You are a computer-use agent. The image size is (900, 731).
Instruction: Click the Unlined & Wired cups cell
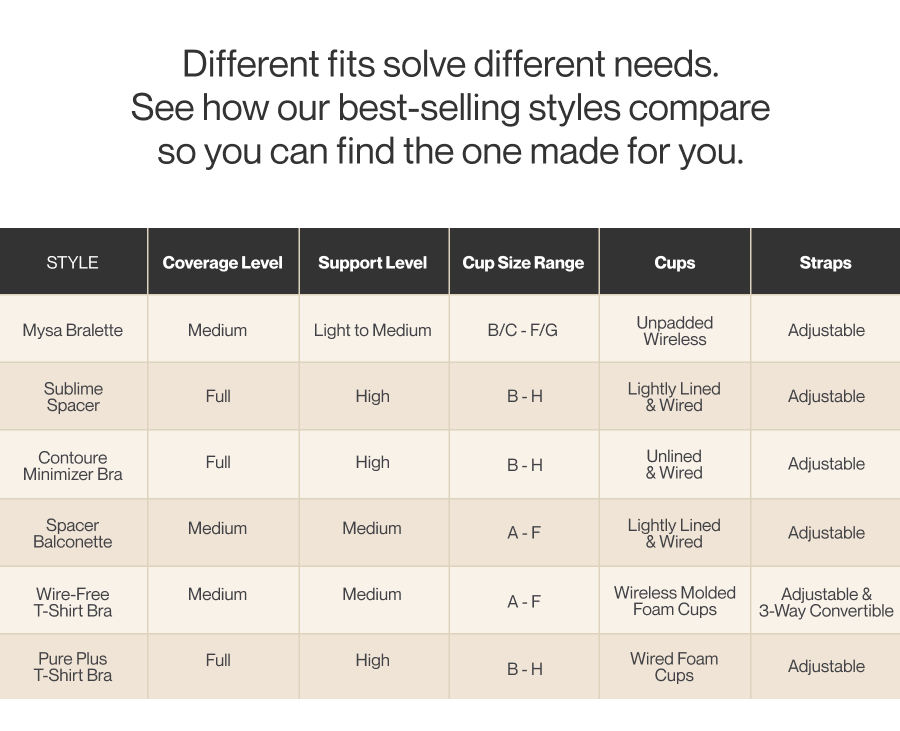coord(674,464)
